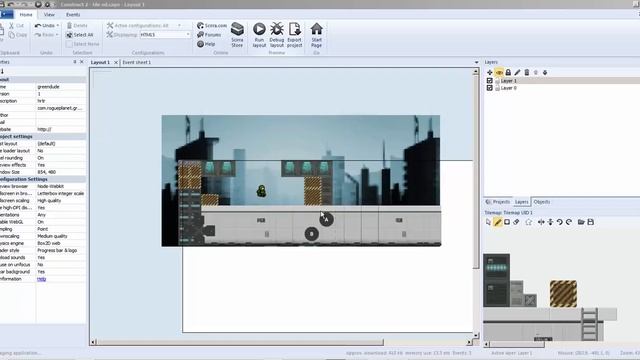Close the Layout 1 tab
Viewport: 640px width, 360px height.
(116, 62)
